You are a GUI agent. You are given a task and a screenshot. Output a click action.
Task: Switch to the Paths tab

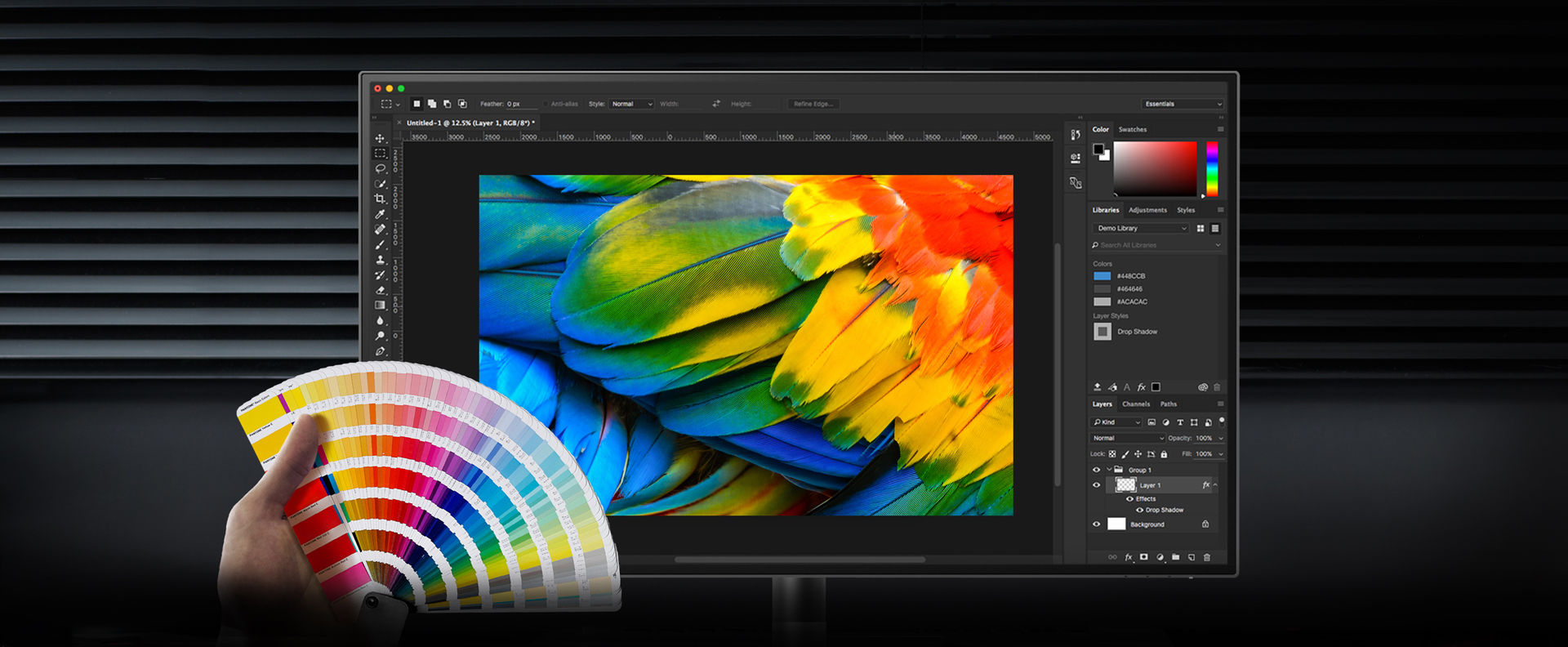click(1169, 404)
